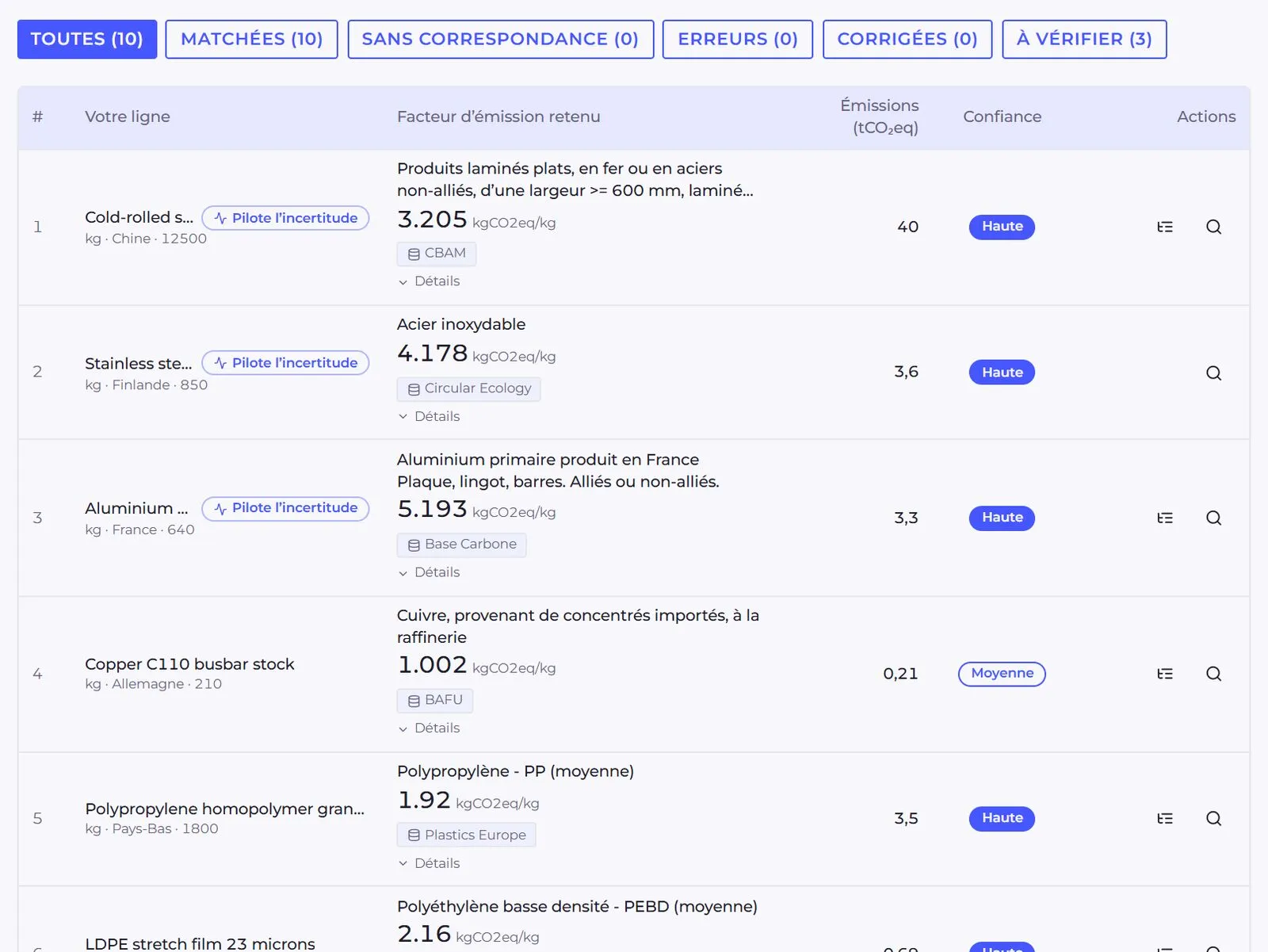This screenshot has width=1268, height=952.
Task: Open the list icon for Aluminium row
Action: 1165,518
